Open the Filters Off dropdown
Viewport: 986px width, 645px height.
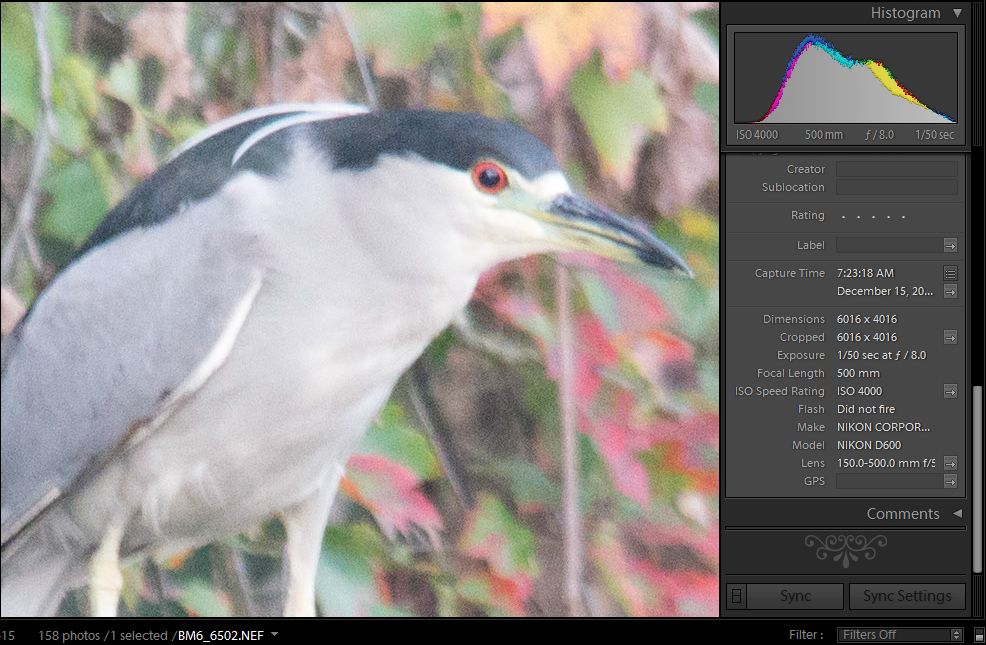tap(900, 635)
